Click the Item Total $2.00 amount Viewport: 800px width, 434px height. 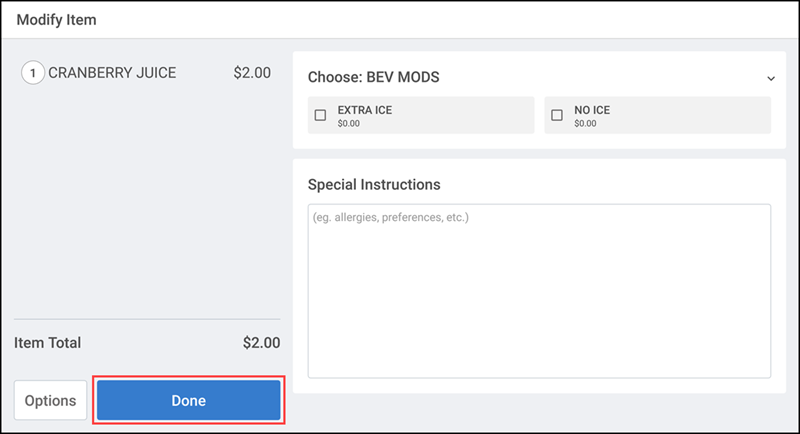click(x=261, y=343)
